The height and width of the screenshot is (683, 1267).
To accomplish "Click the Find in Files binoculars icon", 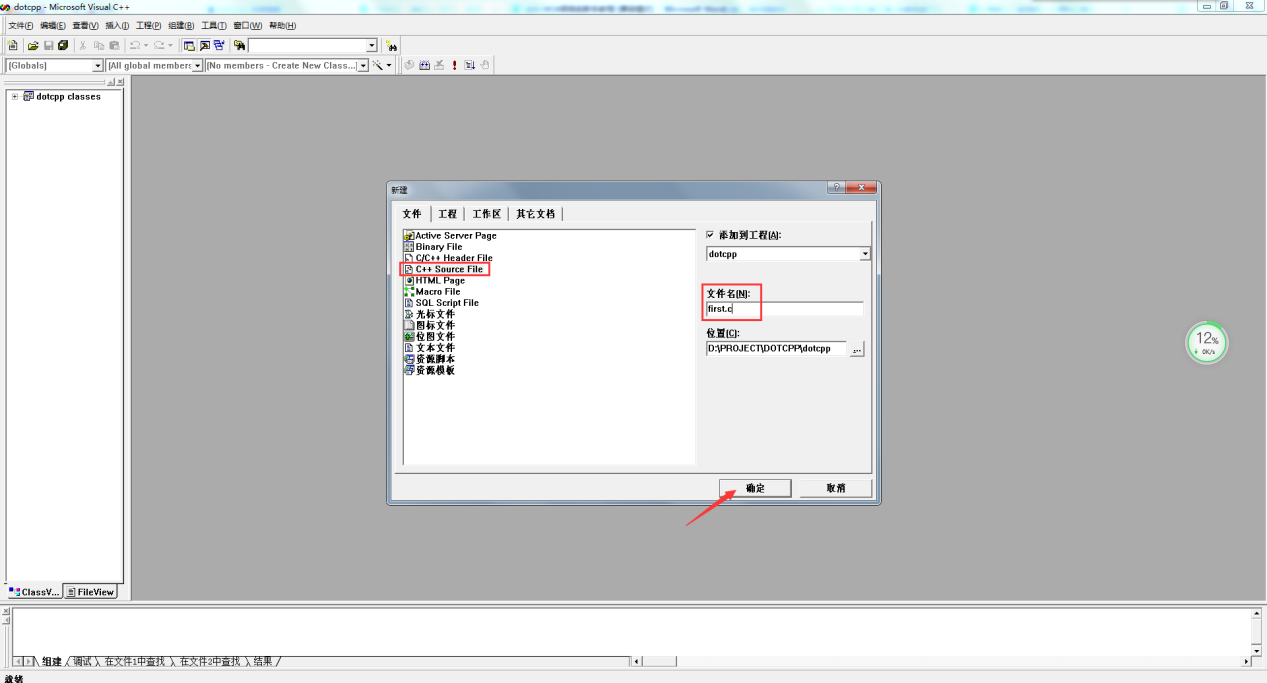I will (237, 45).
